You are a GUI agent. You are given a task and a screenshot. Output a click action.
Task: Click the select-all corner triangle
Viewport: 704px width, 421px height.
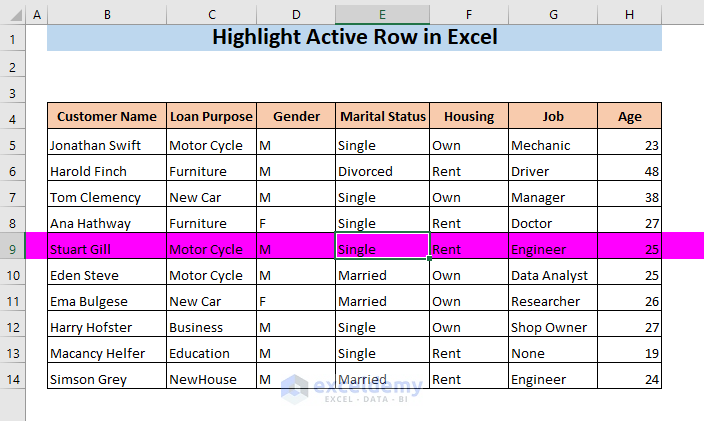point(12,15)
